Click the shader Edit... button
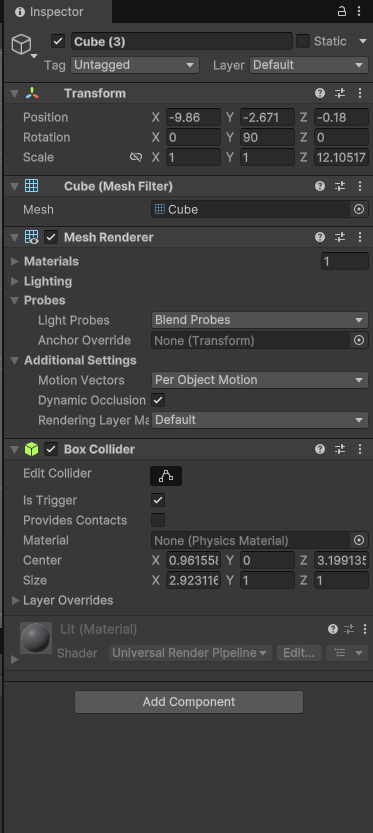 click(x=299, y=653)
